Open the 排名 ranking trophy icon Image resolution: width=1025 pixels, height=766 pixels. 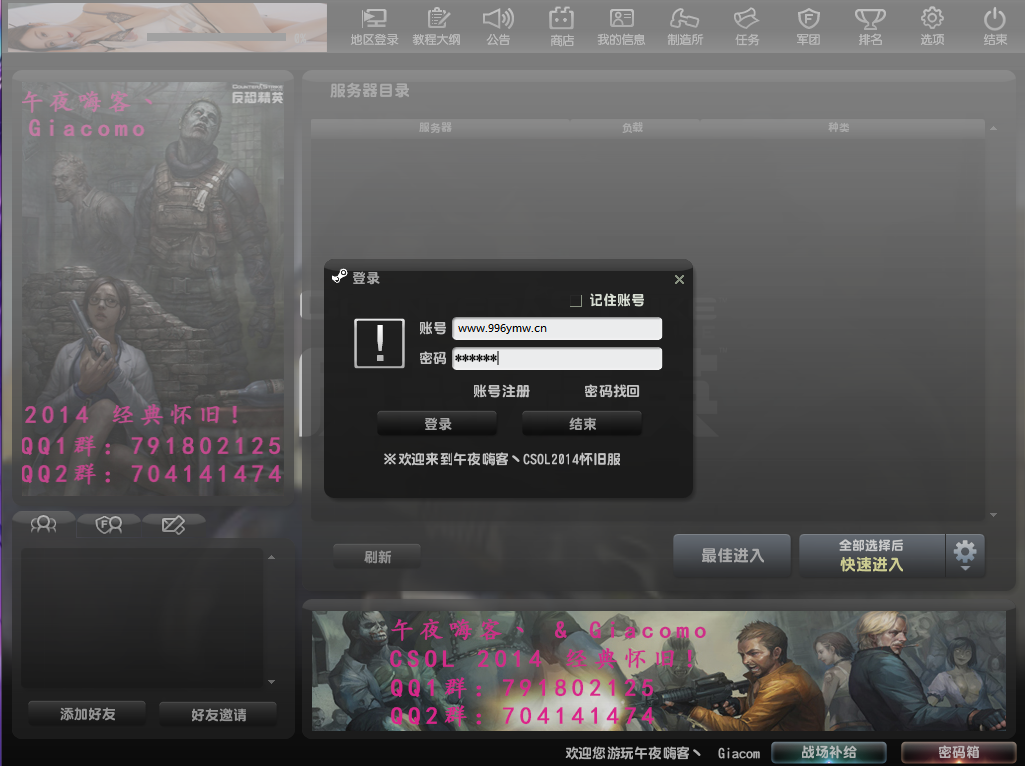coord(870,27)
